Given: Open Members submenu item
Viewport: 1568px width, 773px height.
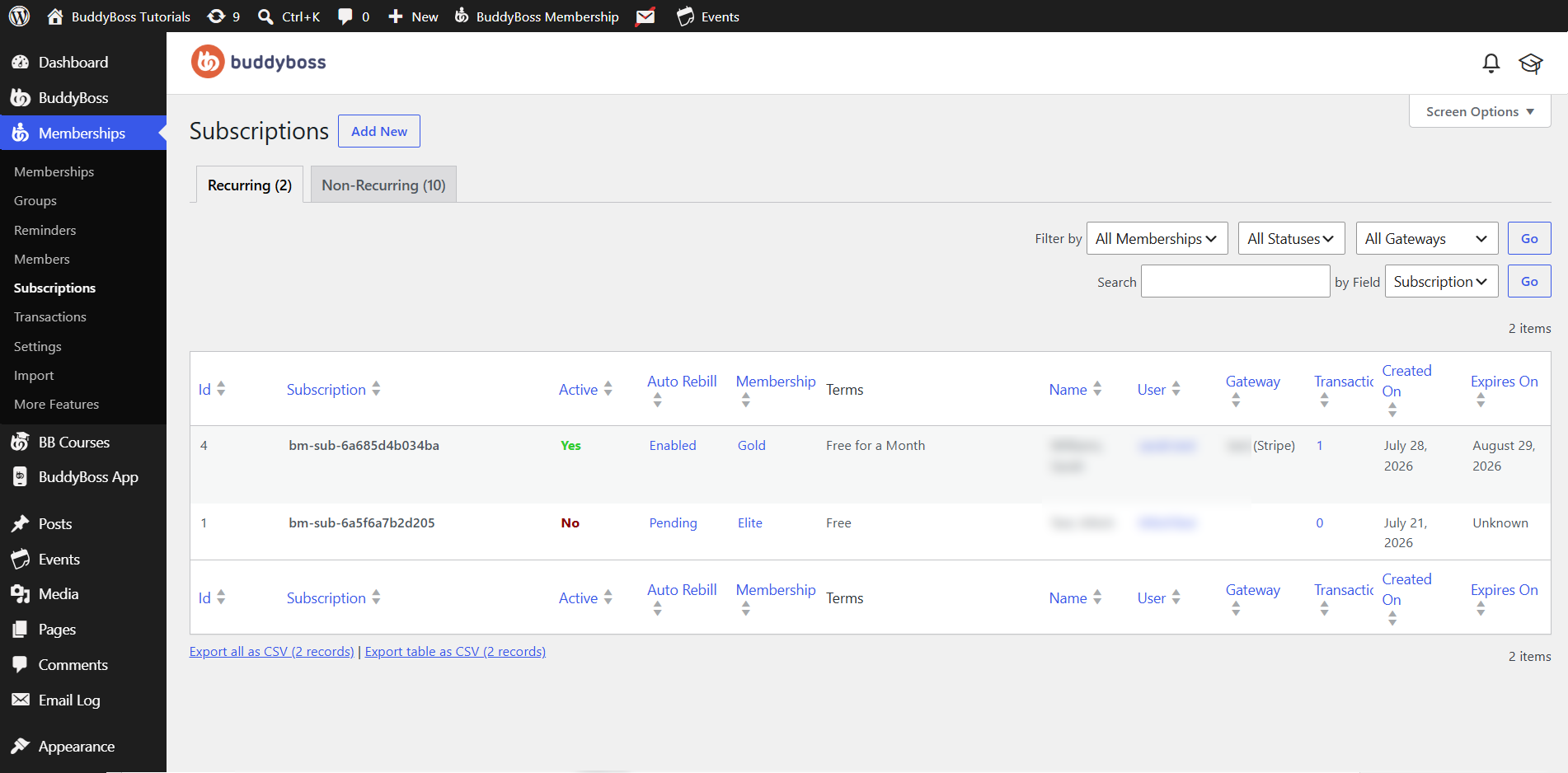Looking at the screenshot, I should point(42,259).
